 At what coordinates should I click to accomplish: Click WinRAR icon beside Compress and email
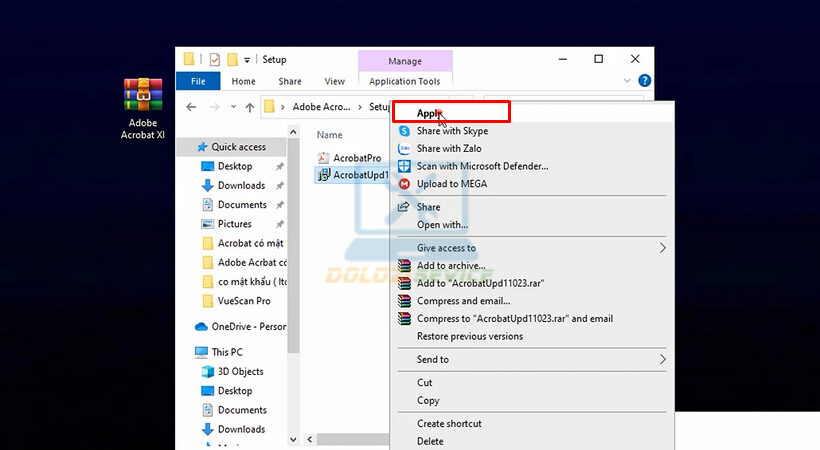tap(404, 301)
